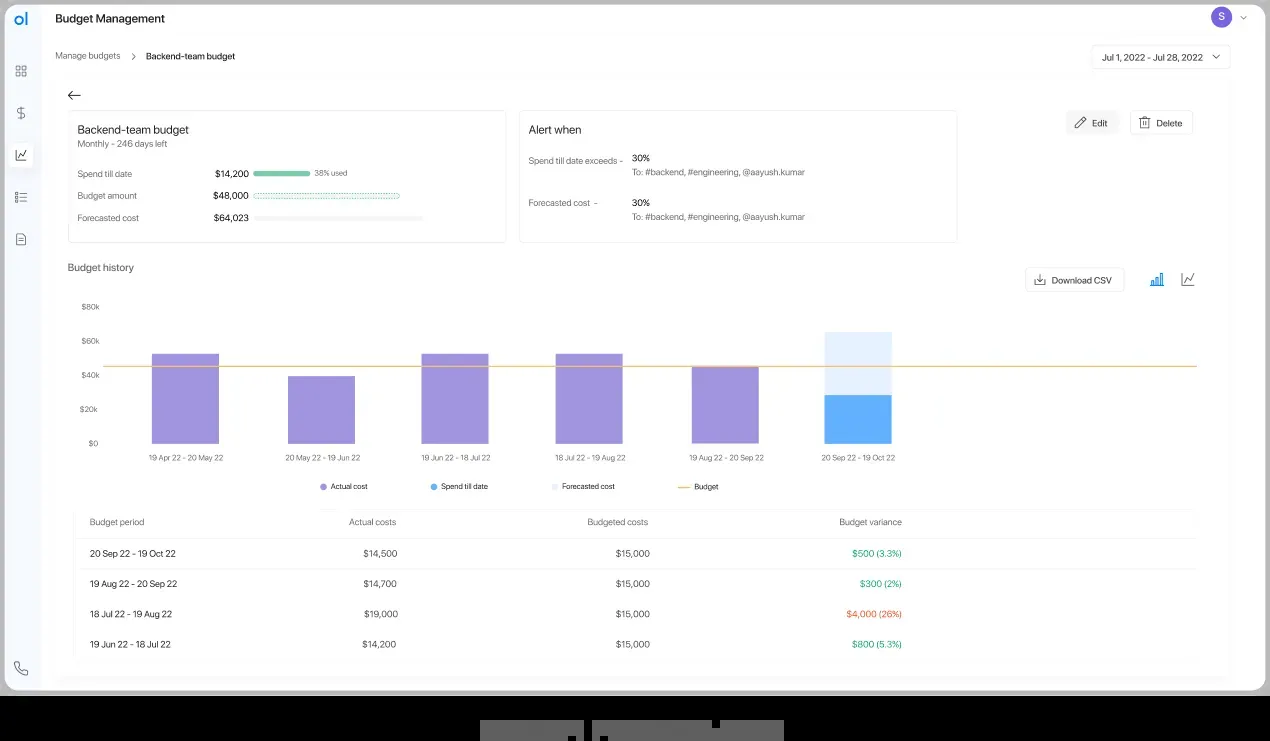This screenshot has width=1270, height=741.
Task: Click the Budget period column header
Action: coord(117,522)
